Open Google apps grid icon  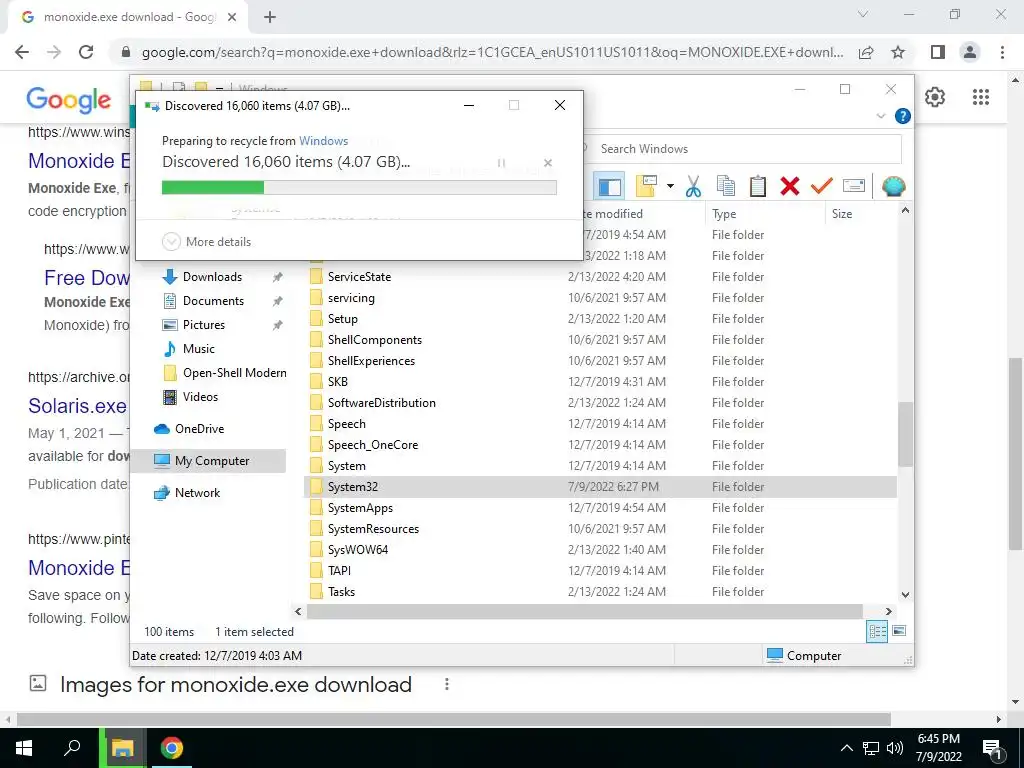pyautogui.click(x=981, y=97)
